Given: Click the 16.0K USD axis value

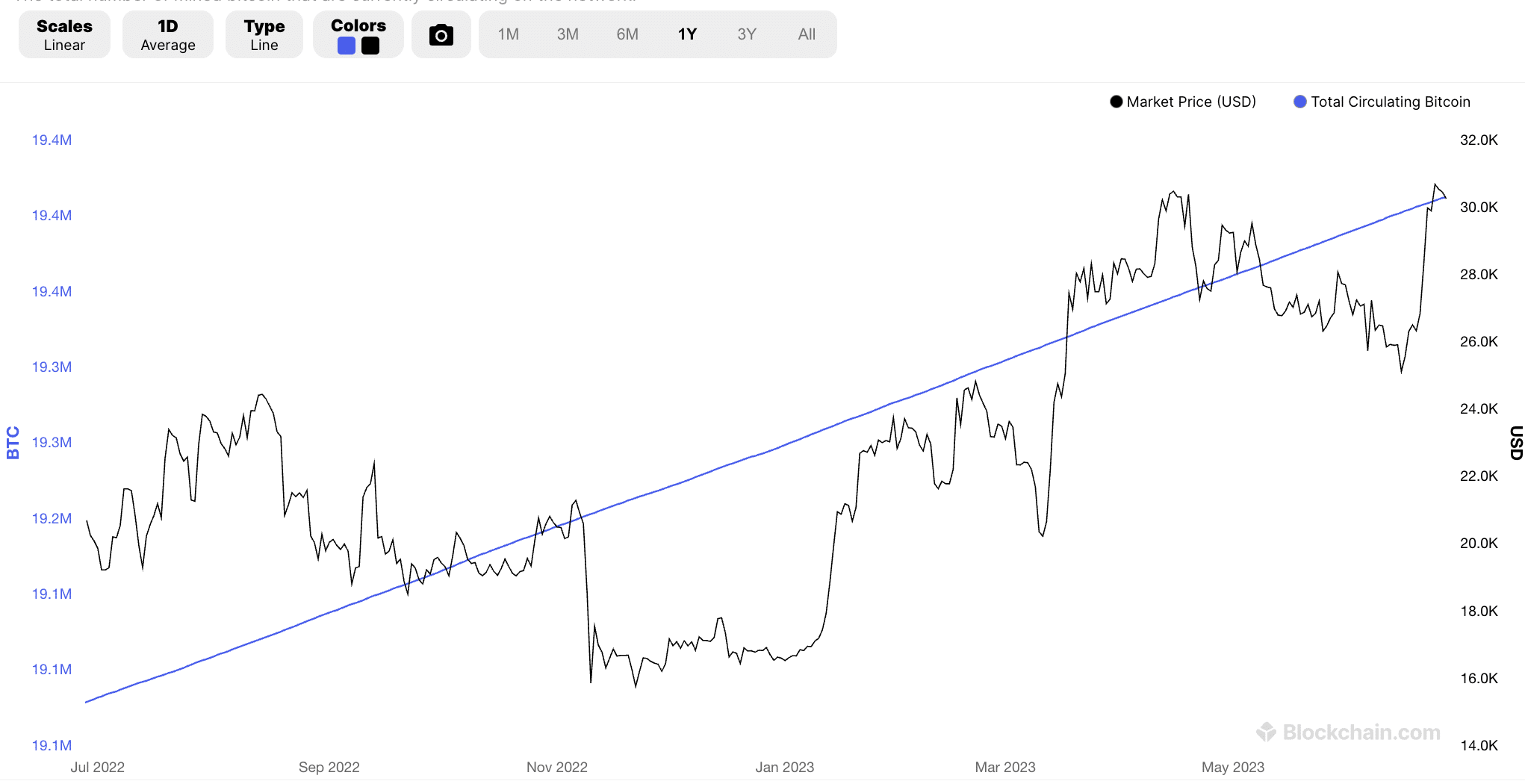Looking at the screenshot, I should 1479,678.
